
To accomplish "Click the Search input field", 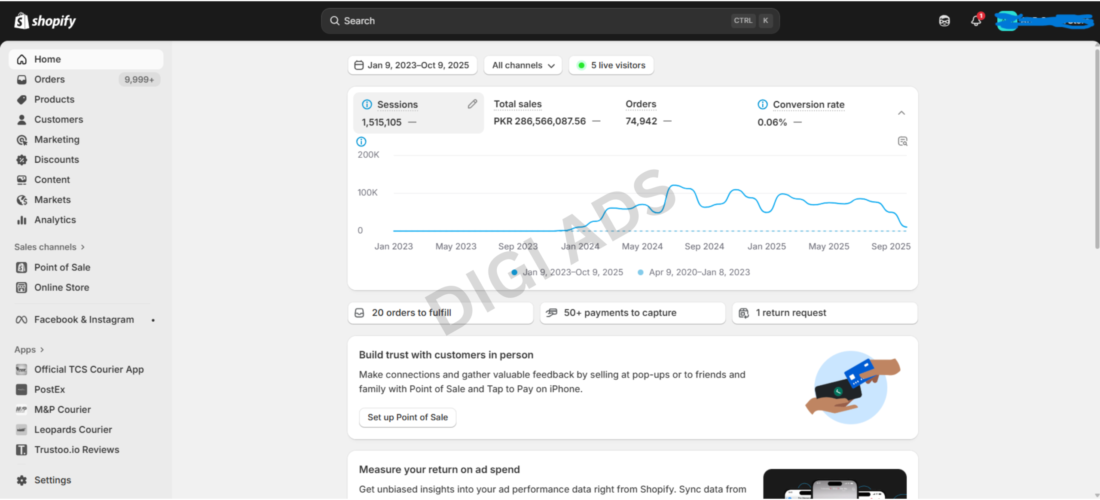I will point(550,21).
